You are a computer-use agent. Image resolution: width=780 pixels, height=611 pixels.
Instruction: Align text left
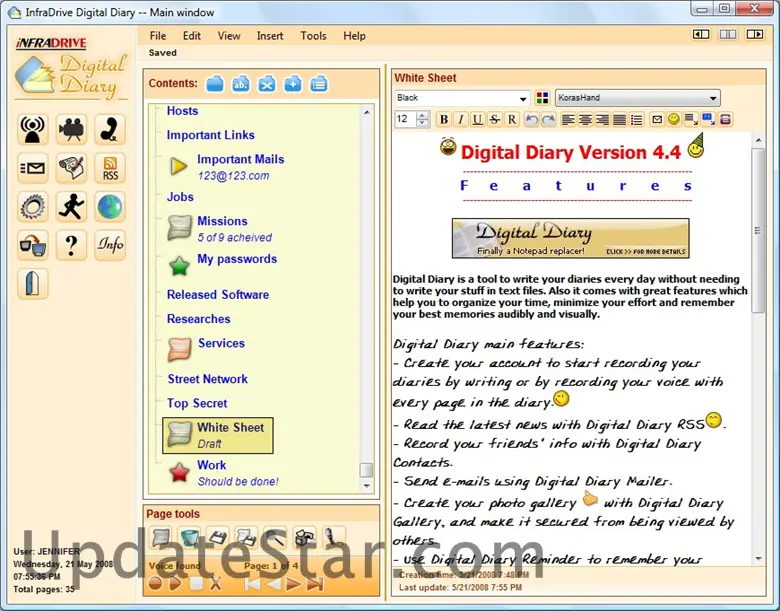568,119
